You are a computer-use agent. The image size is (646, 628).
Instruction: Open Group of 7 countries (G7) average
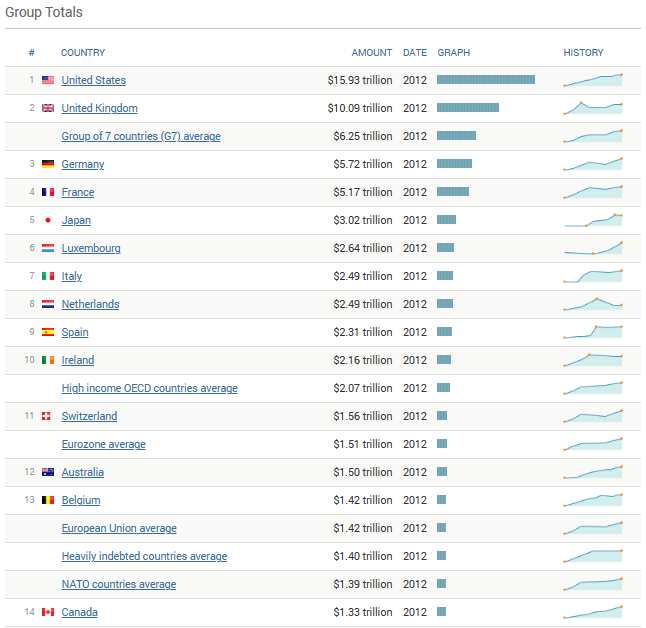coord(141,136)
